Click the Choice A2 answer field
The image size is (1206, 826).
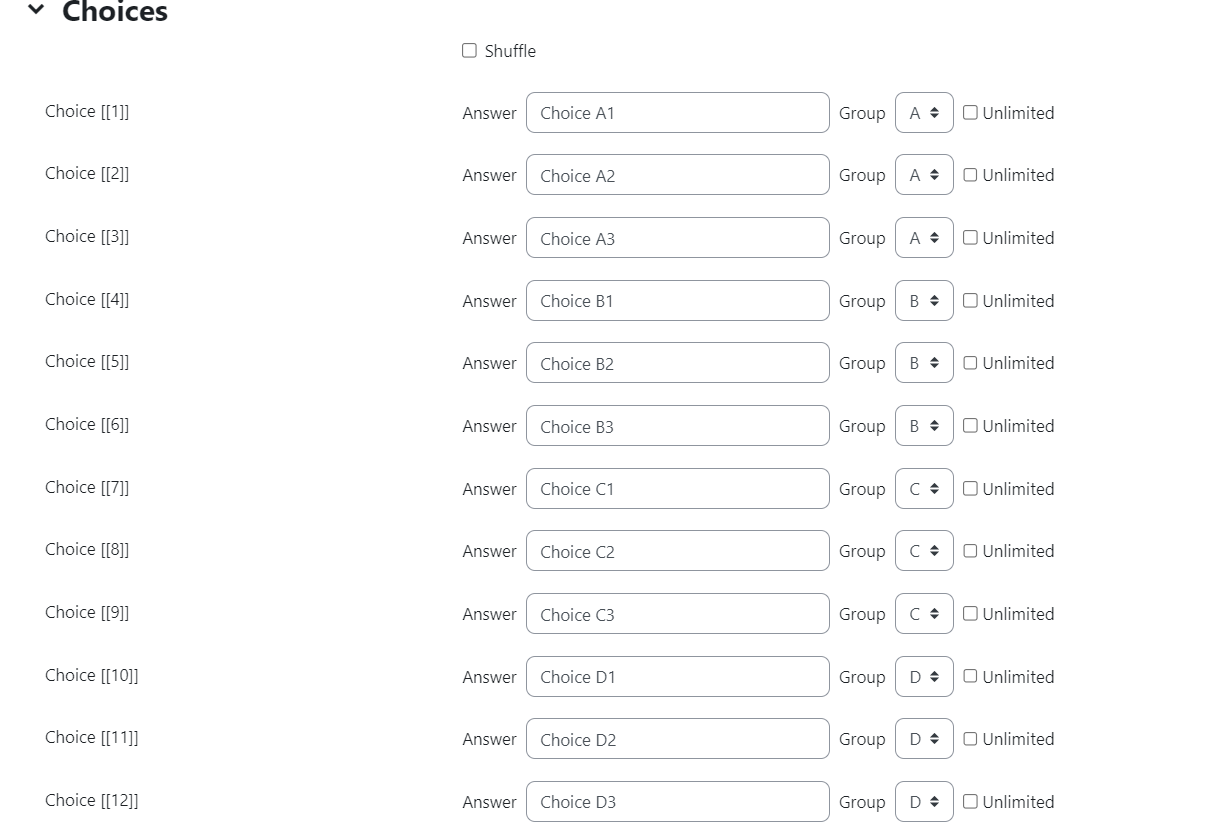678,175
